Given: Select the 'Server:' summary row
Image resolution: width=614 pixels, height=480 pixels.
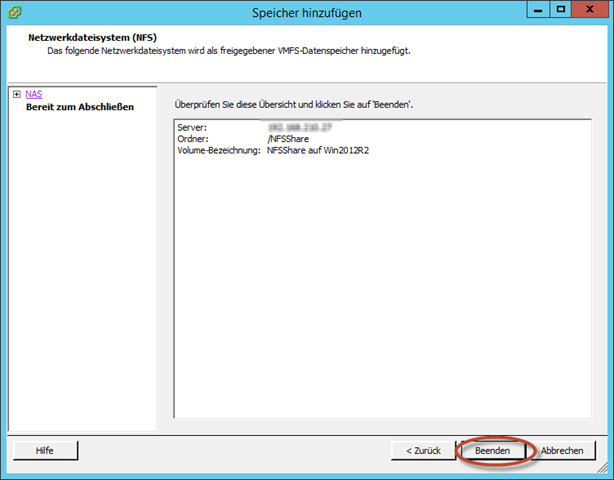Looking at the screenshot, I should point(255,127).
